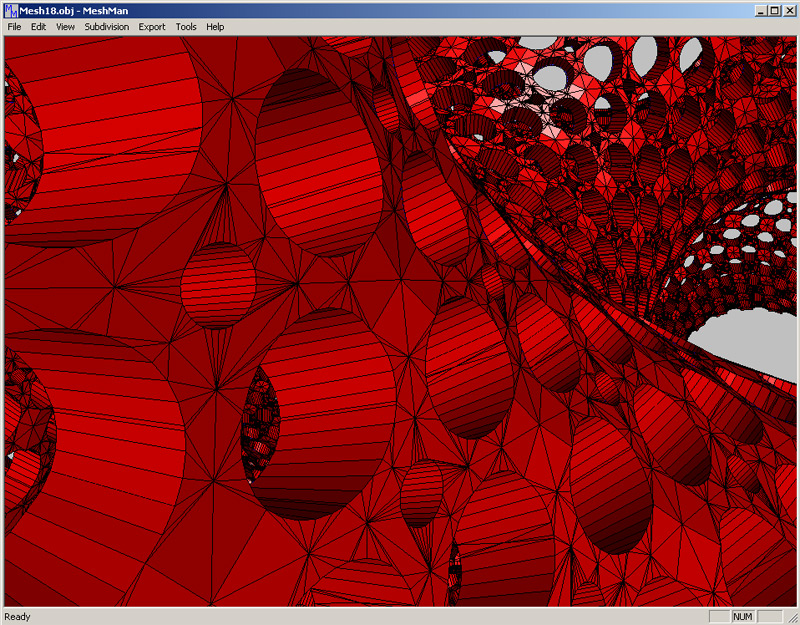Minimize the MeshMan window
This screenshot has height=625, width=800.
[x=761, y=10]
